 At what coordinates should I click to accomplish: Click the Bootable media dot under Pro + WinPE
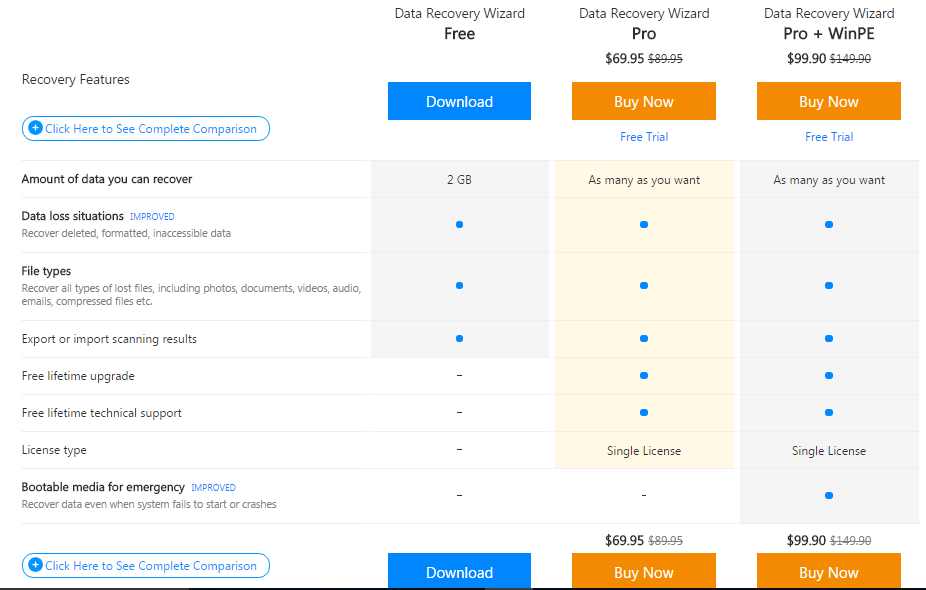point(829,494)
